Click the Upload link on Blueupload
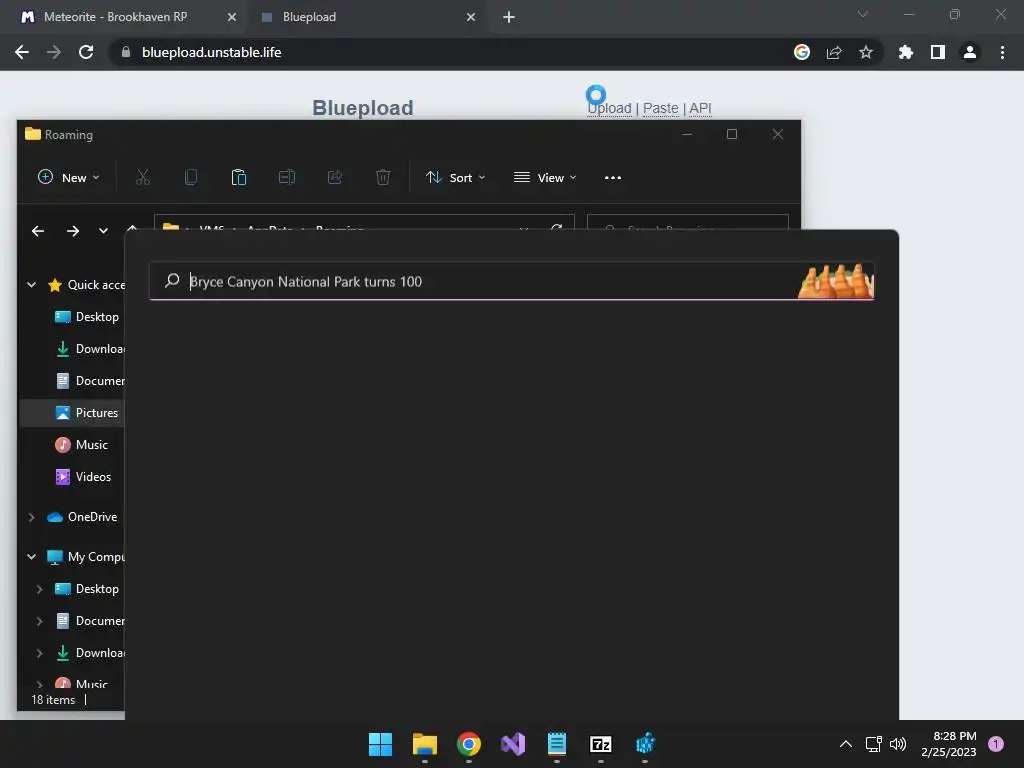1024x768 pixels. pyautogui.click(x=609, y=108)
